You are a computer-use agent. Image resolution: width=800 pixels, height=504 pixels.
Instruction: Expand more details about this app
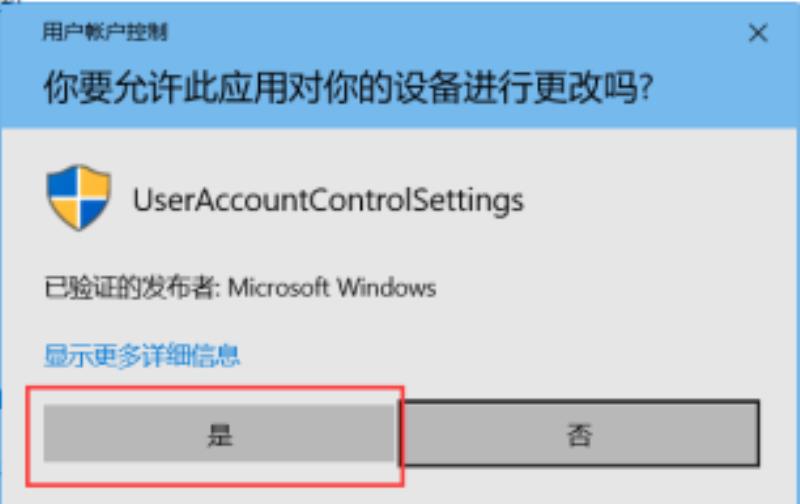tap(141, 356)
